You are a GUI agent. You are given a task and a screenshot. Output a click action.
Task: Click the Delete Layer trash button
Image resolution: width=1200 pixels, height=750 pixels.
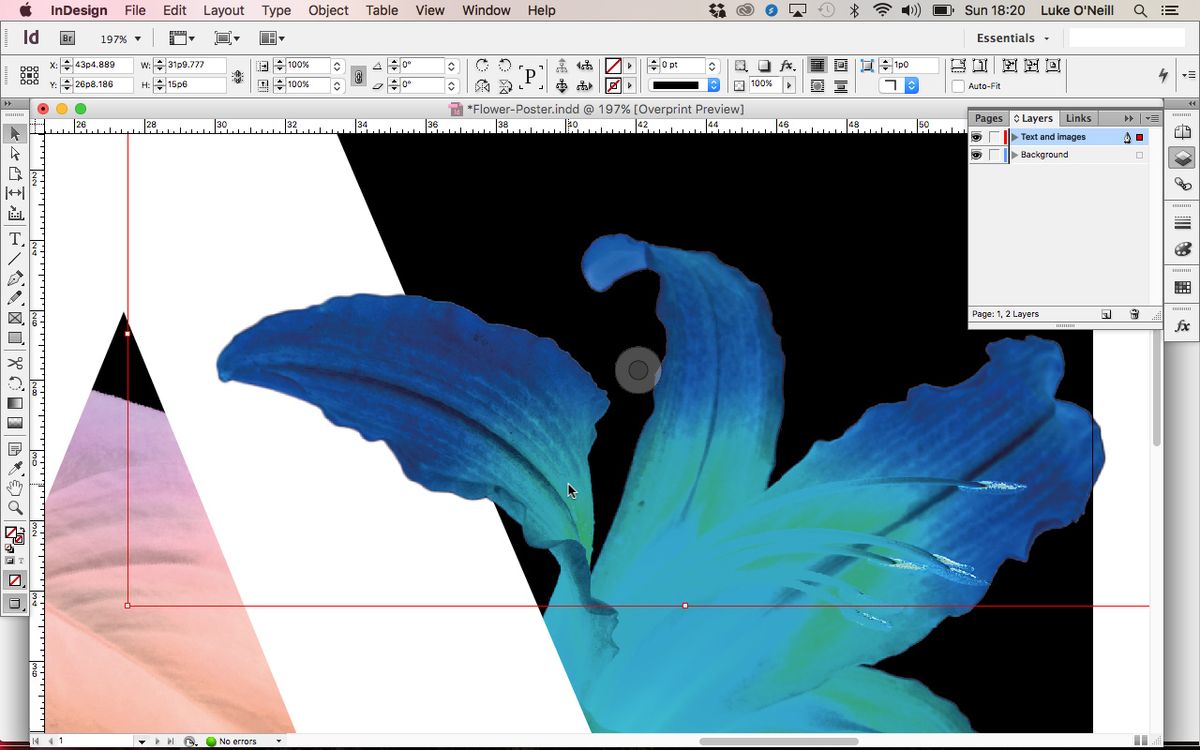1133,313
